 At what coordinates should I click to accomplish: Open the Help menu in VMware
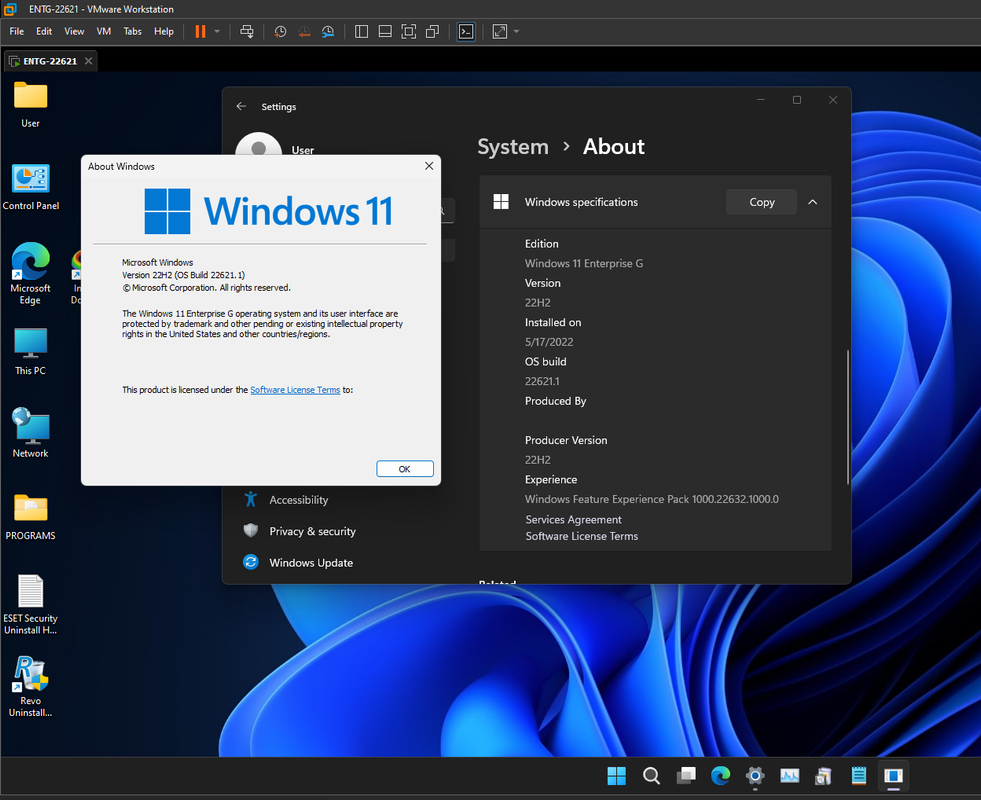pos(164,31)
